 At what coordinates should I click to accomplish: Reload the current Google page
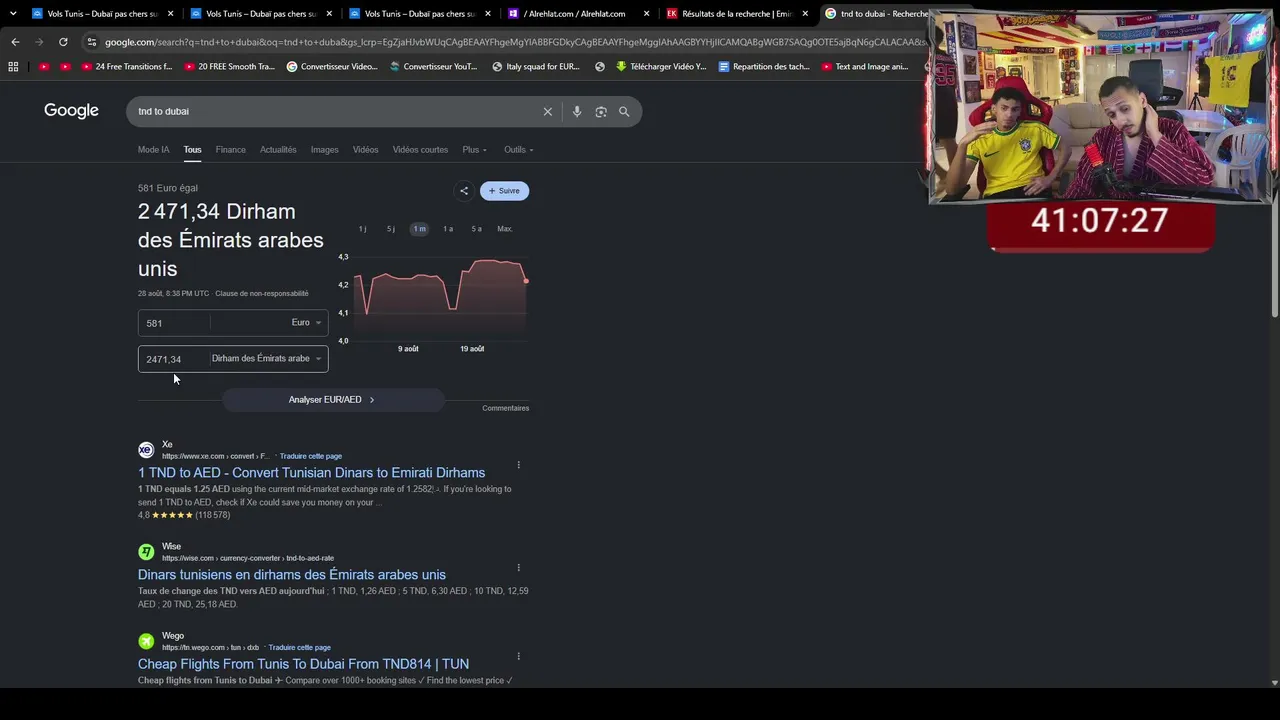[63, 42]
